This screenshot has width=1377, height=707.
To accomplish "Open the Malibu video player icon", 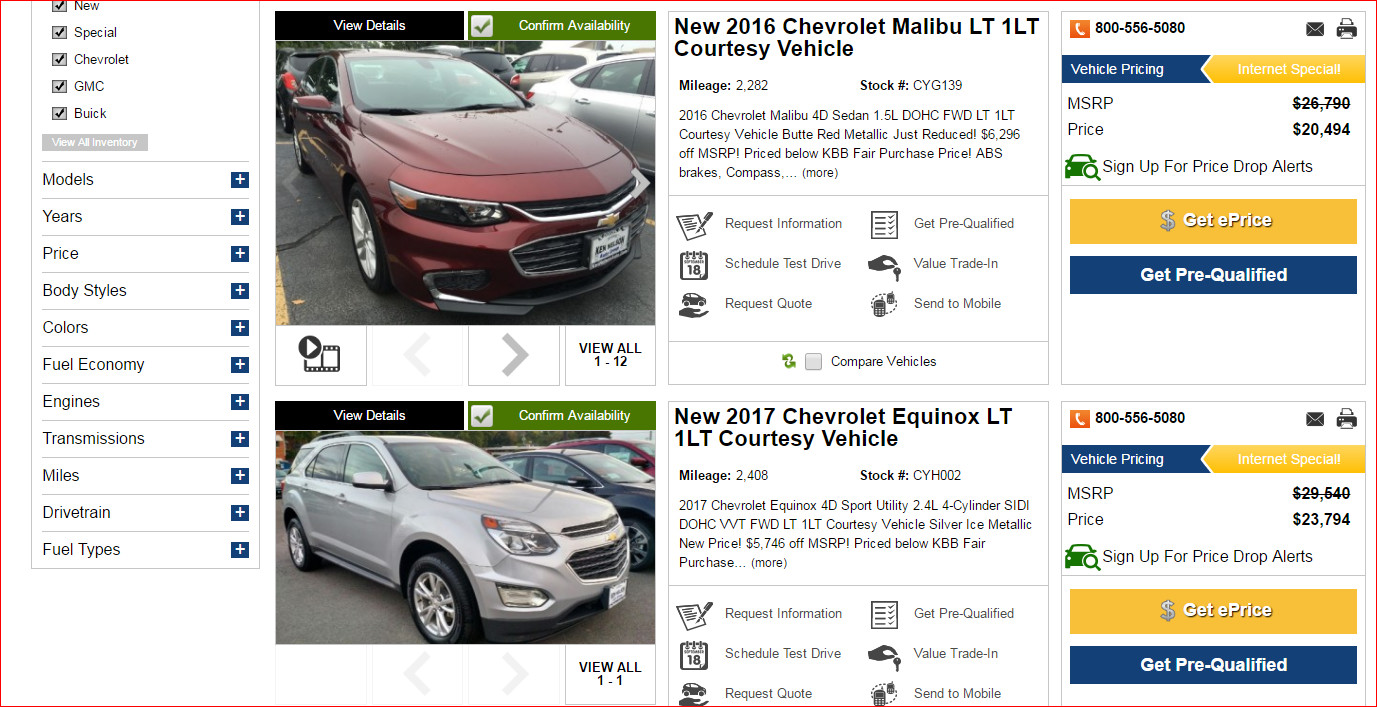I will click(x=321, y=355).
